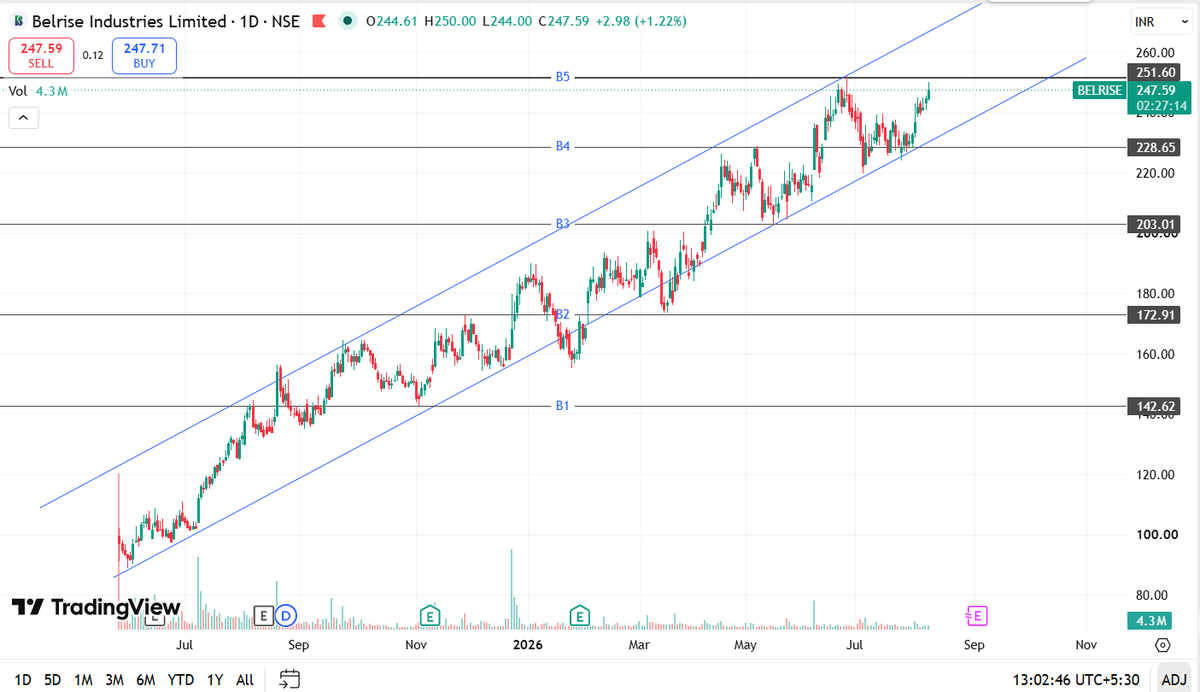Click the 2026 time axis label

click(529, 645)
